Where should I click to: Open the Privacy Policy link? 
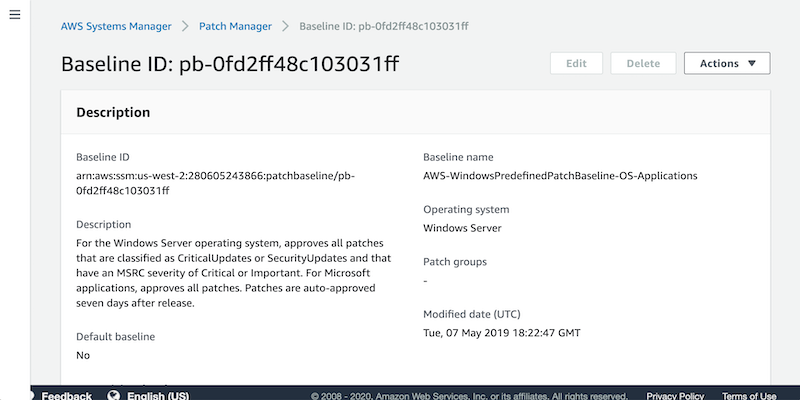[x=676, y=395]
